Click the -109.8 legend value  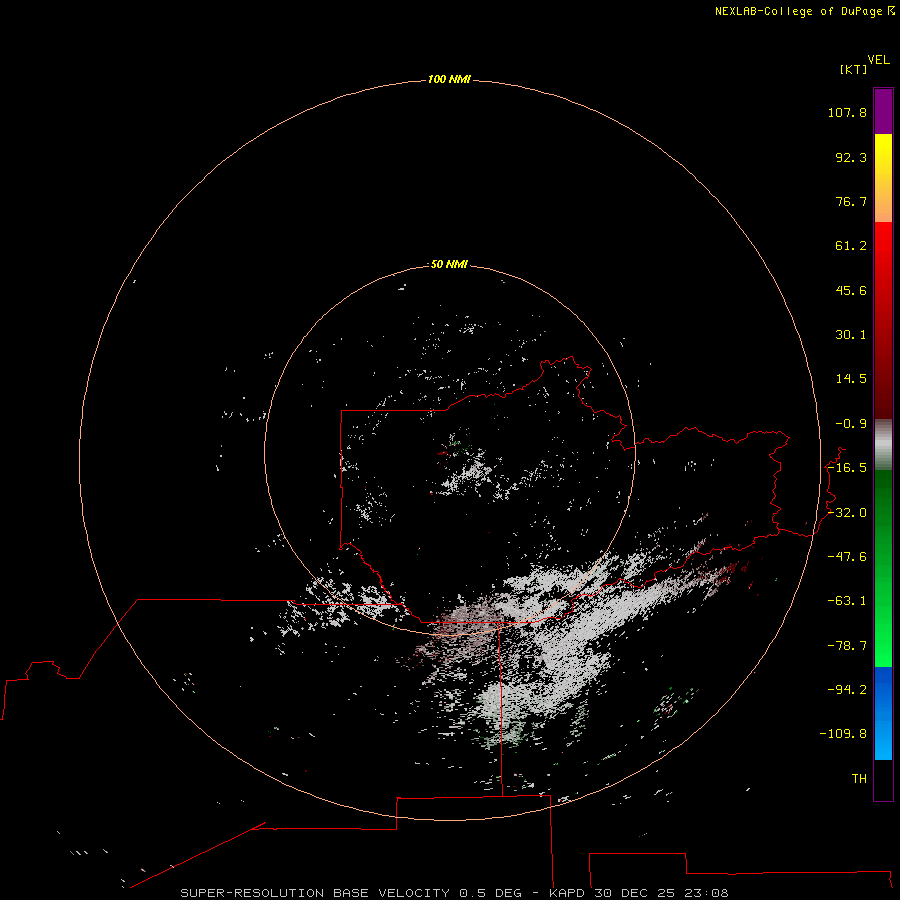tap(843, 734)
